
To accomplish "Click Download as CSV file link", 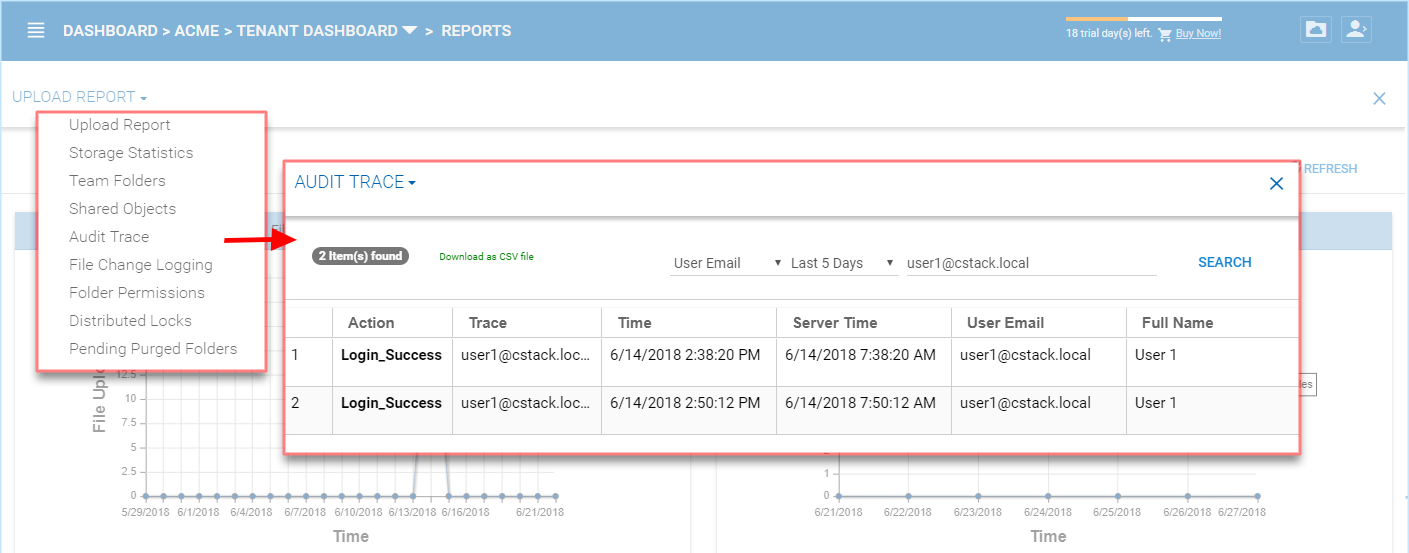I will 486,257.
